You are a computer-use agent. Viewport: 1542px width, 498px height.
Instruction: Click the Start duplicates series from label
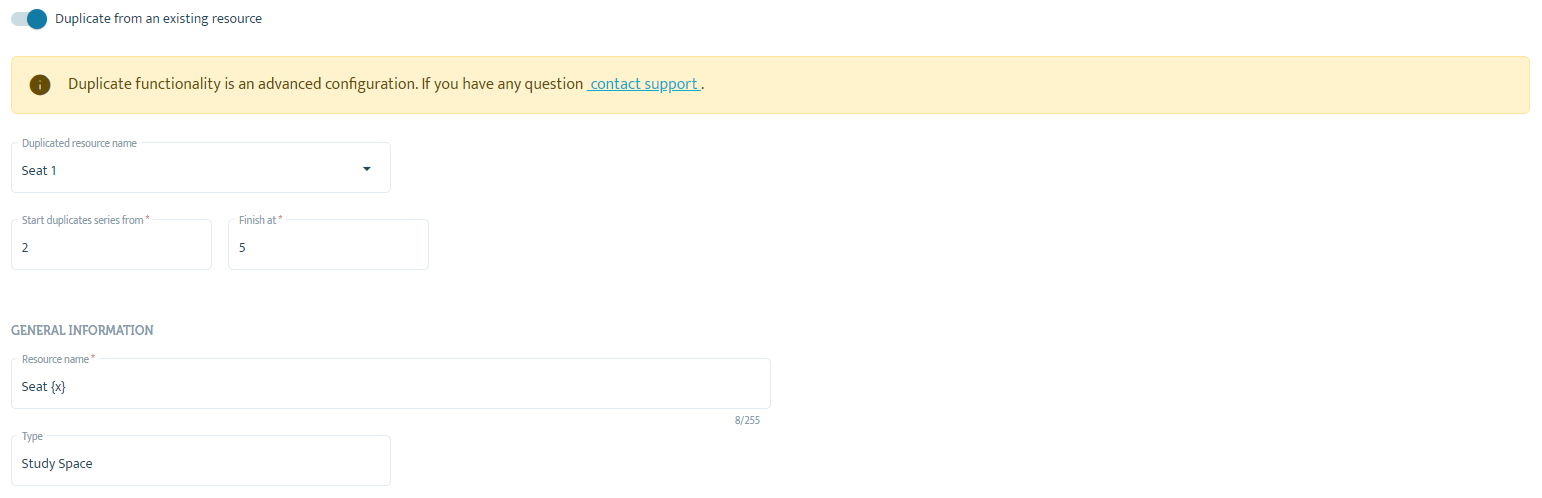tap(86, 220)
